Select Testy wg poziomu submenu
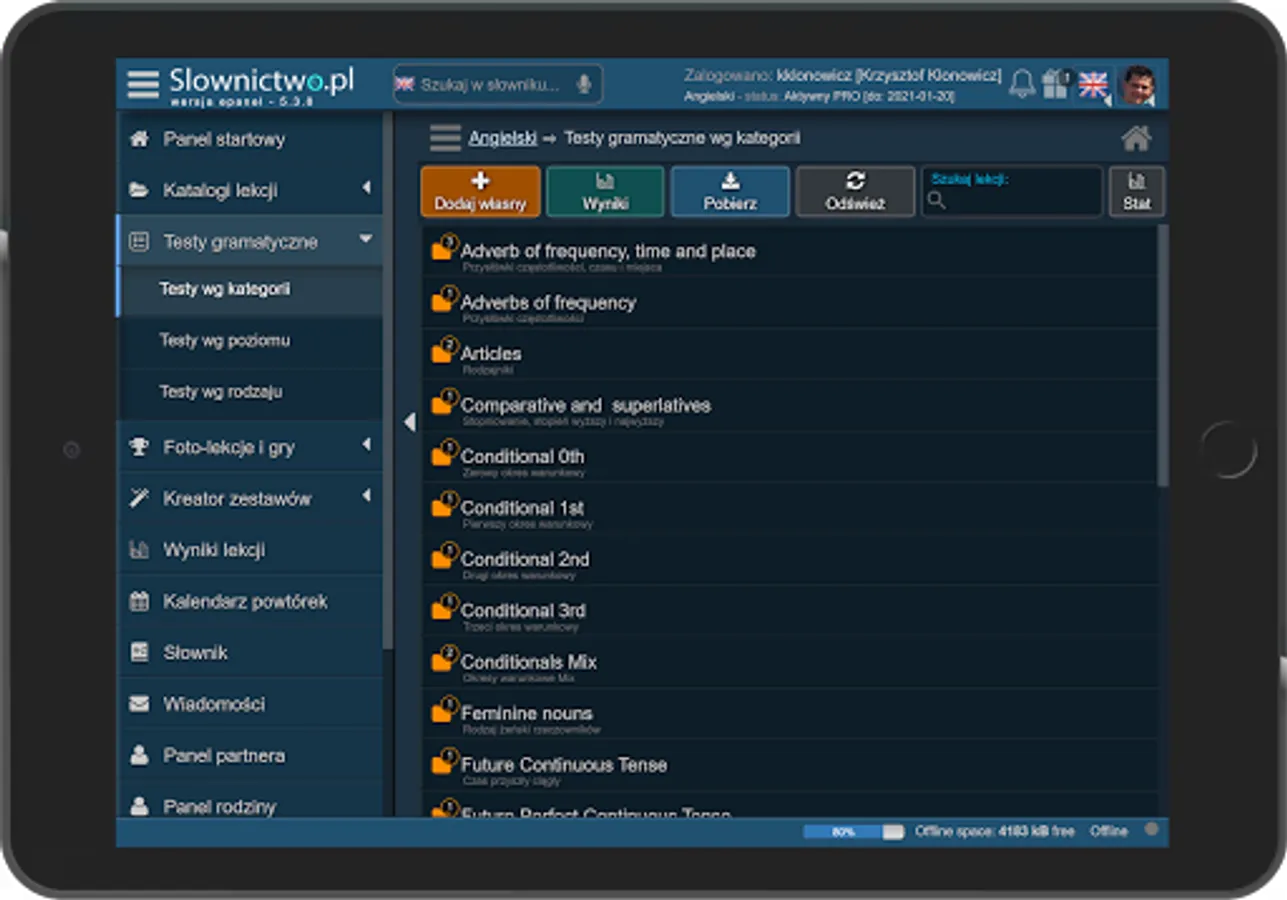 (249, 341)
